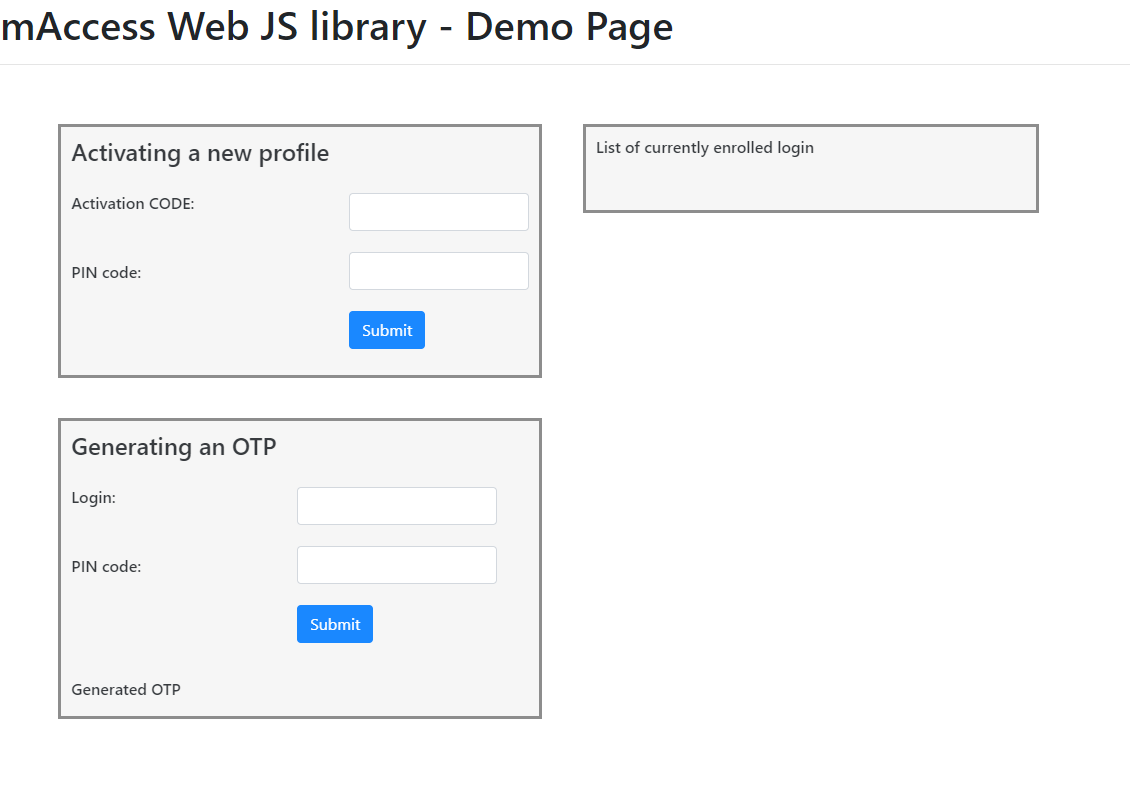Click the 'PIN code:' label in the activation form
Viewport: 1130px width, 795px height.
coord(106,272)
